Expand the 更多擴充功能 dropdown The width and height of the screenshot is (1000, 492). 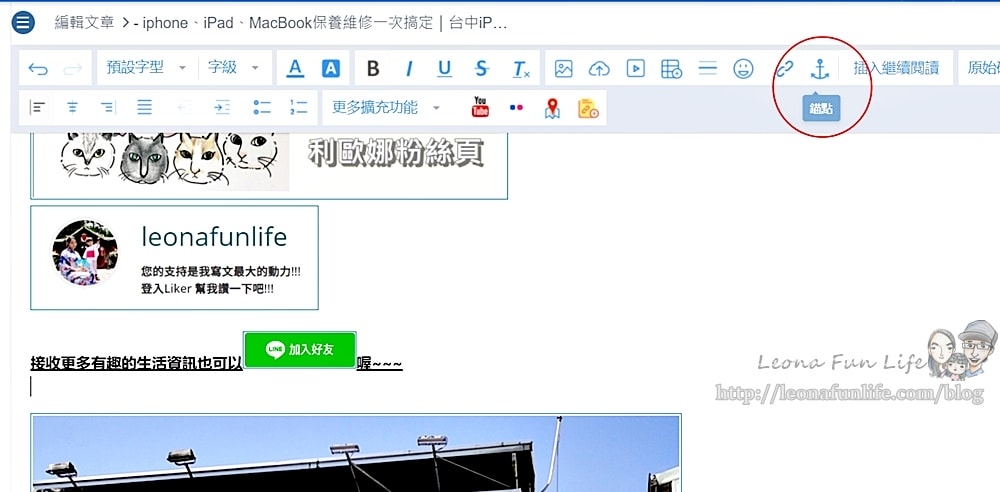coord(386,107)
